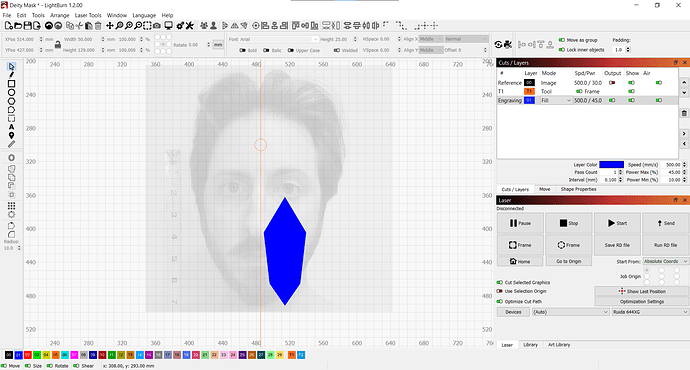Image resolution: width=690 pixels, height=370 pixels.
Task: Open the Fill mode dropdown for Engraving layer
Action: coord(556,100)
